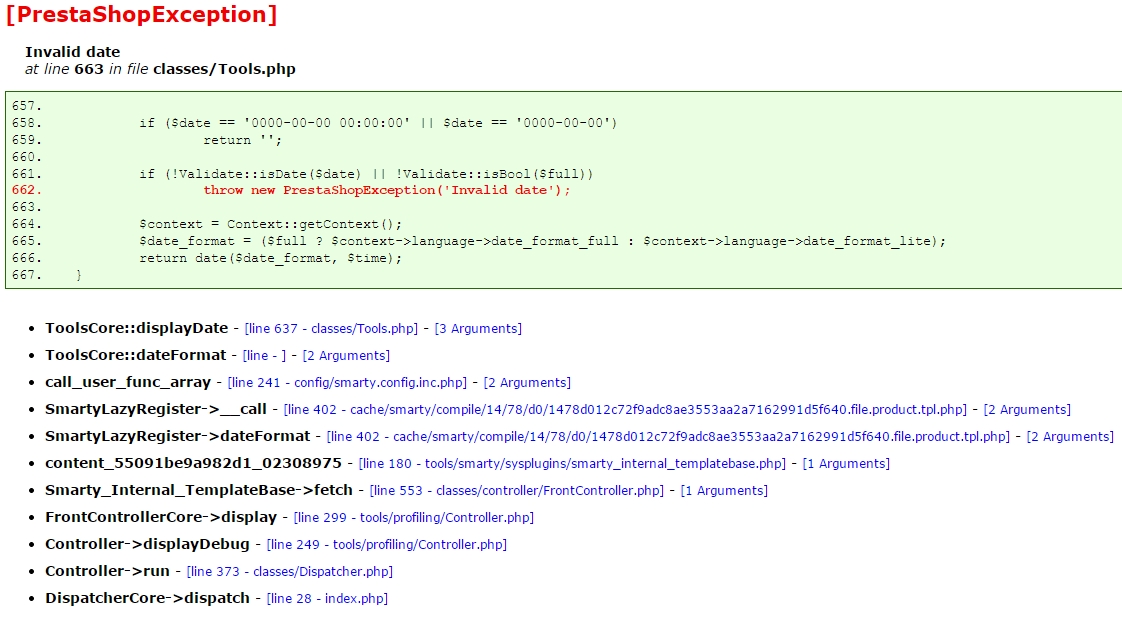Open the classes/Dispatcher.php line 373 link
This screenshot has height=638, width=1122.
[290, 571]
